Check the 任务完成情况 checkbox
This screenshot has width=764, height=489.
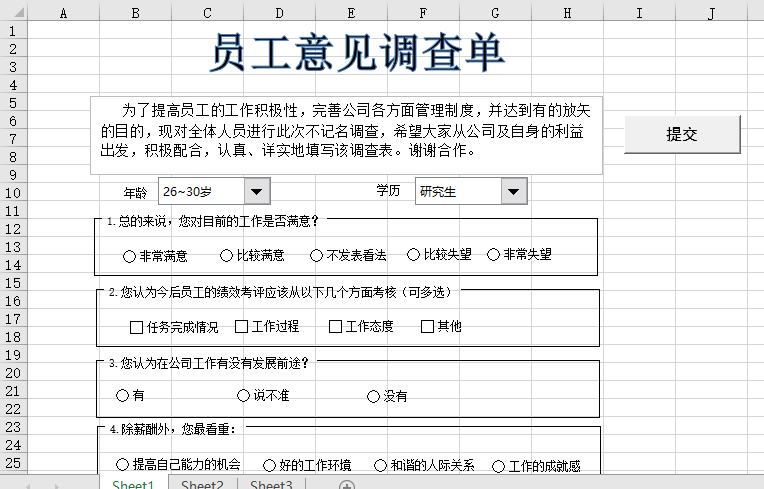pyautogui.click(x=137, y=327)
